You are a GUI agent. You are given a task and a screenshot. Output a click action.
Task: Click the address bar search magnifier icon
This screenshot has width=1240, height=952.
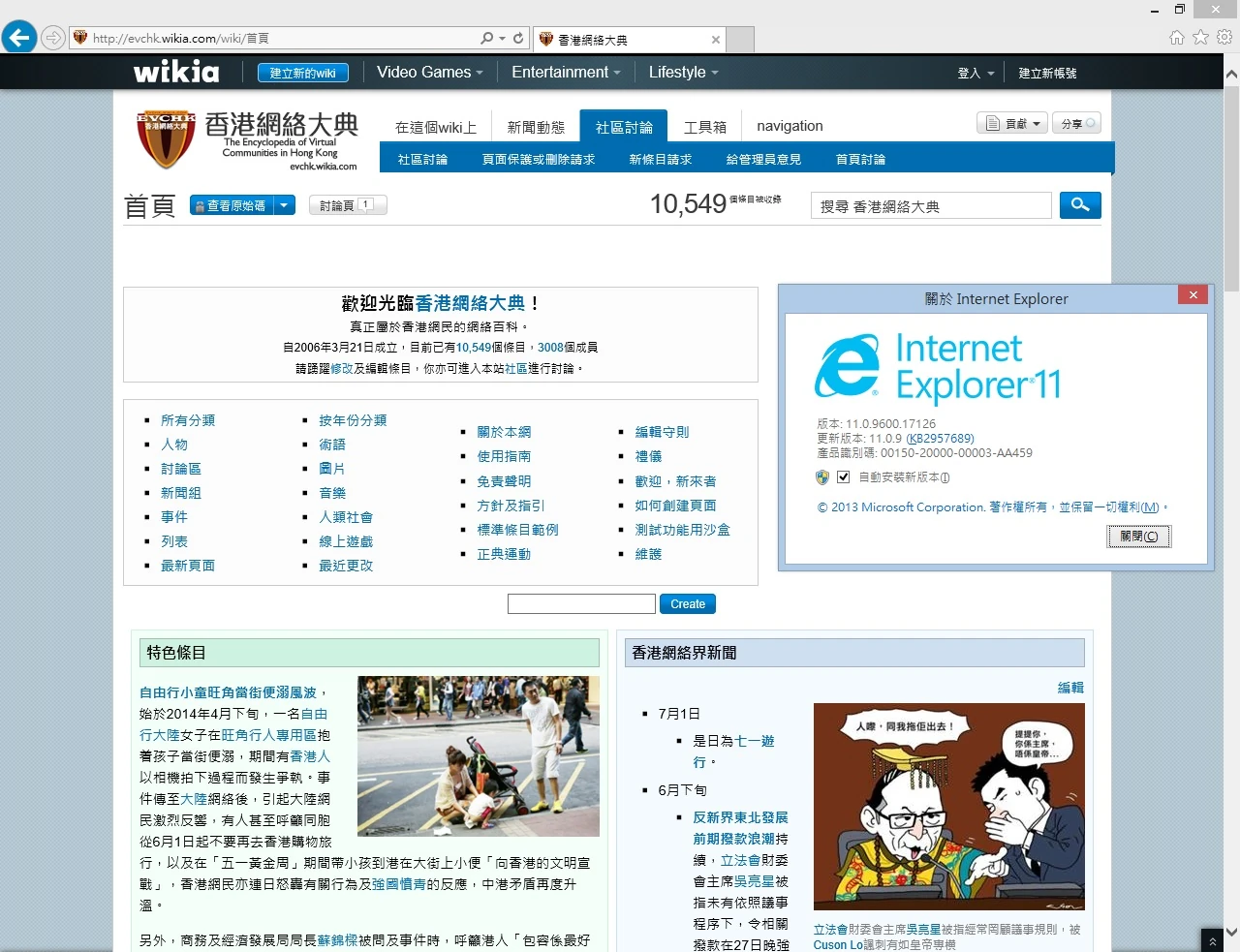[486, 39]
